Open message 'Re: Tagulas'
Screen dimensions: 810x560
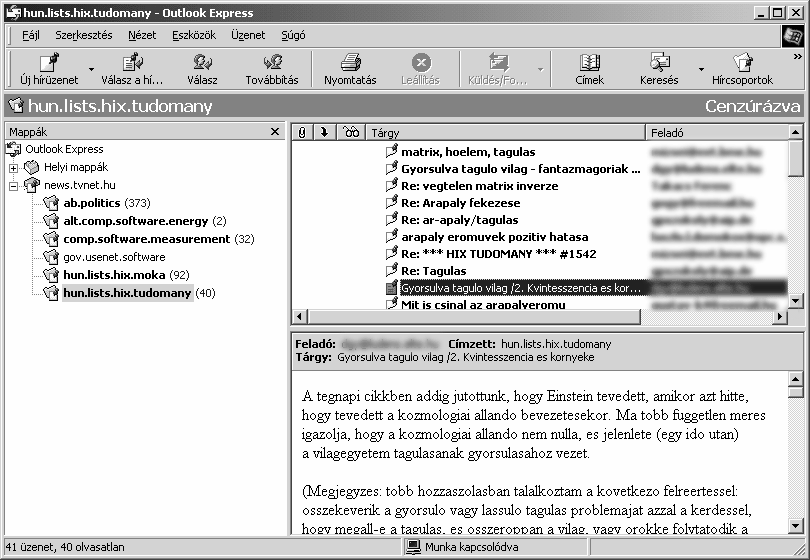tap(433, 271)
